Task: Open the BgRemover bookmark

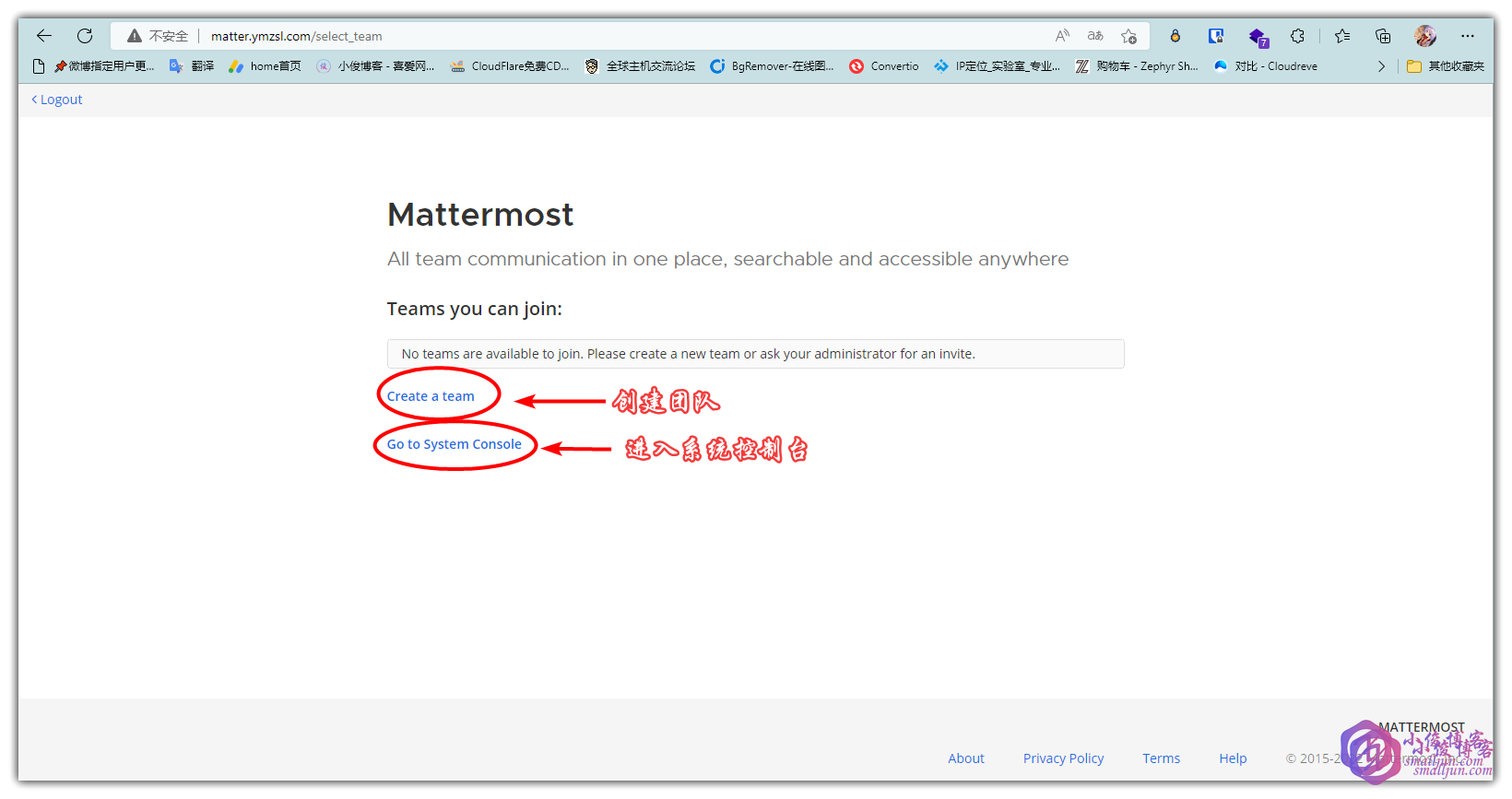Action: [772, 66]
